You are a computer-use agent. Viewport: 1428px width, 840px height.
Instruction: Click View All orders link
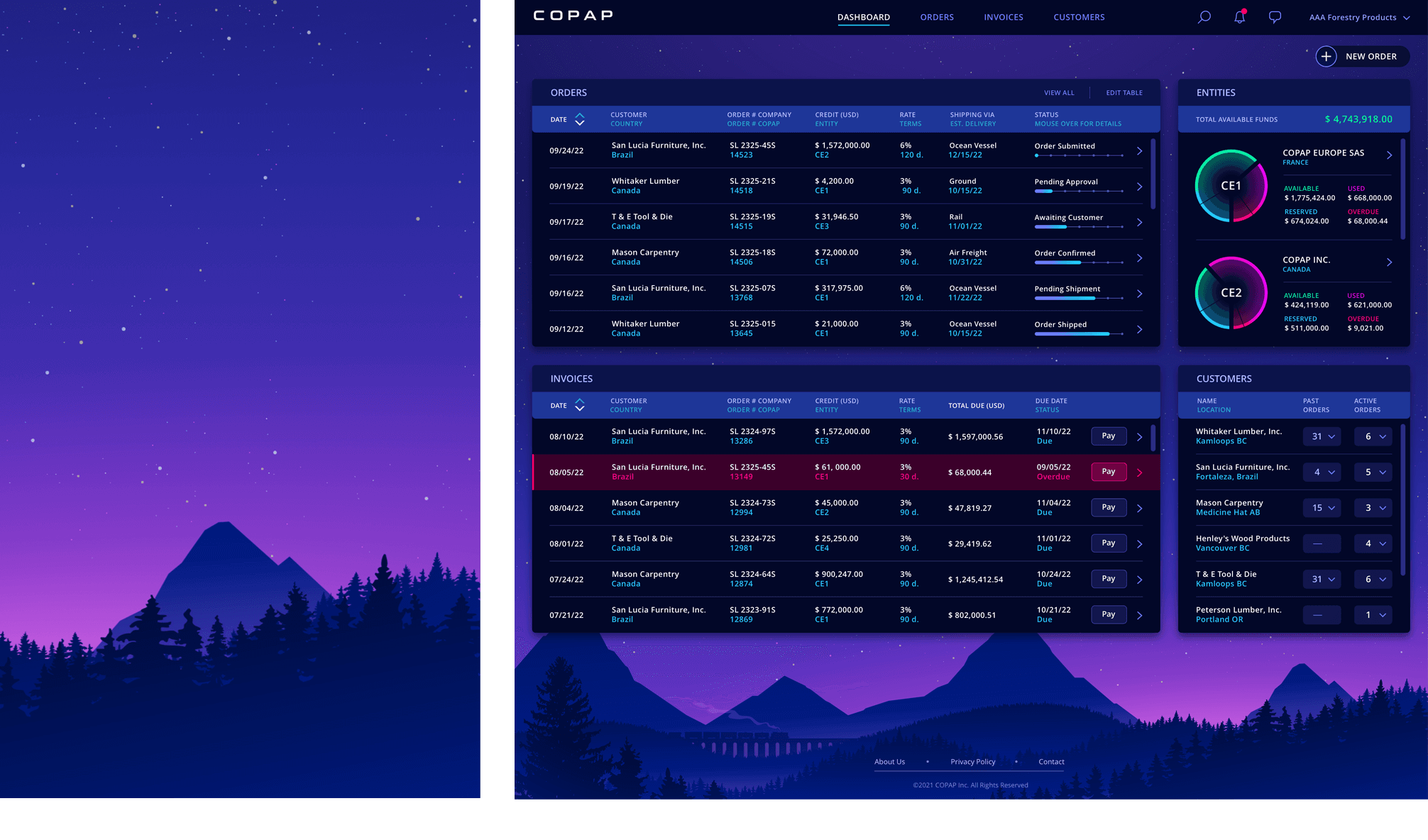coord(1058,93)
